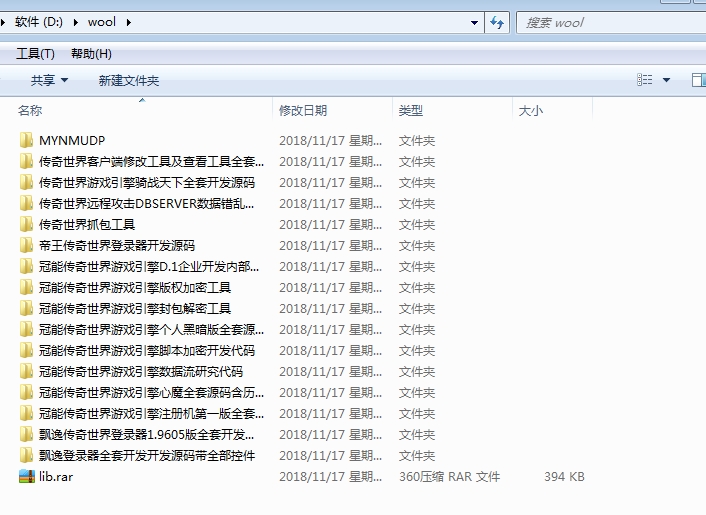706x515 pixels.
Task: Select the 帝王传奇世界登录器开发源码 folder icon
Action: [27, 246]
